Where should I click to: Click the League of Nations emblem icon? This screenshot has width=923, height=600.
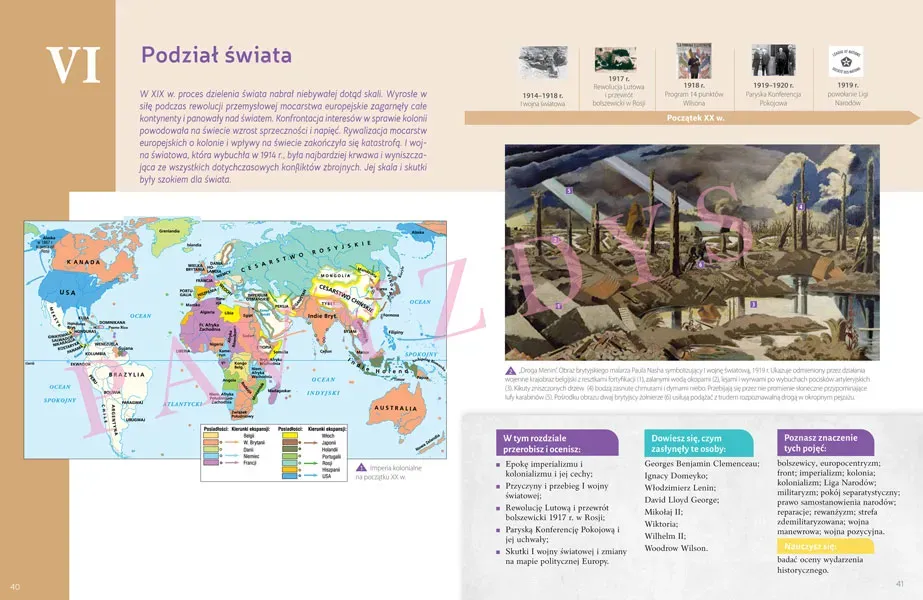(847, 61)
